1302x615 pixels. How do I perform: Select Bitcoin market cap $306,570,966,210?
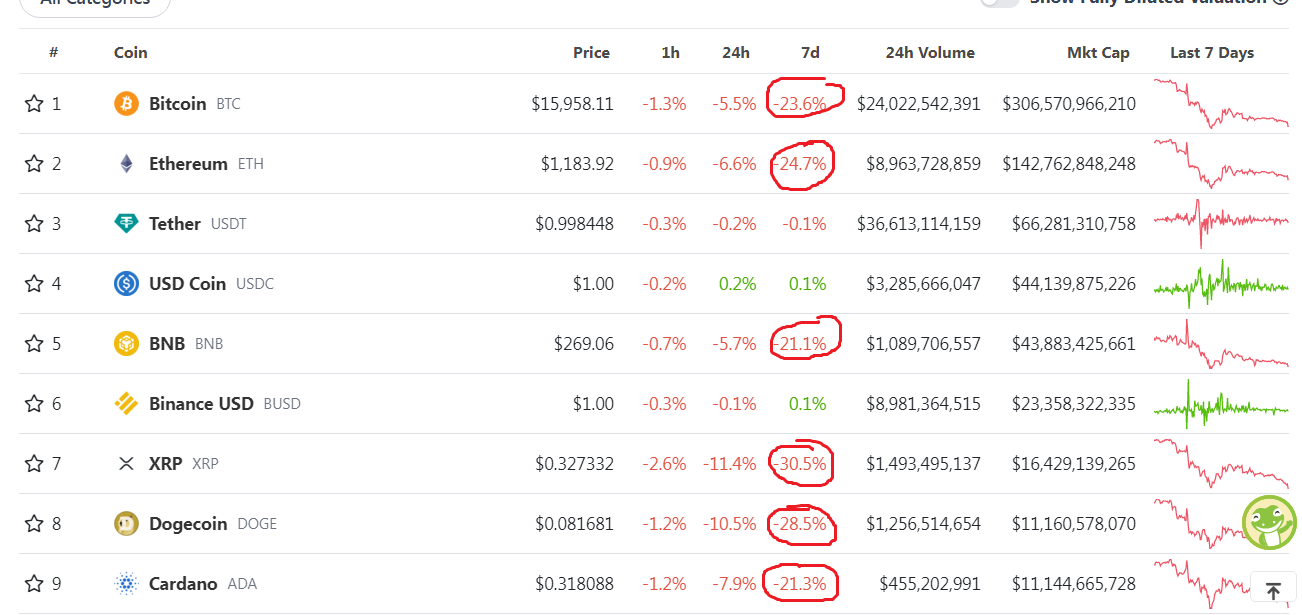1069,104
